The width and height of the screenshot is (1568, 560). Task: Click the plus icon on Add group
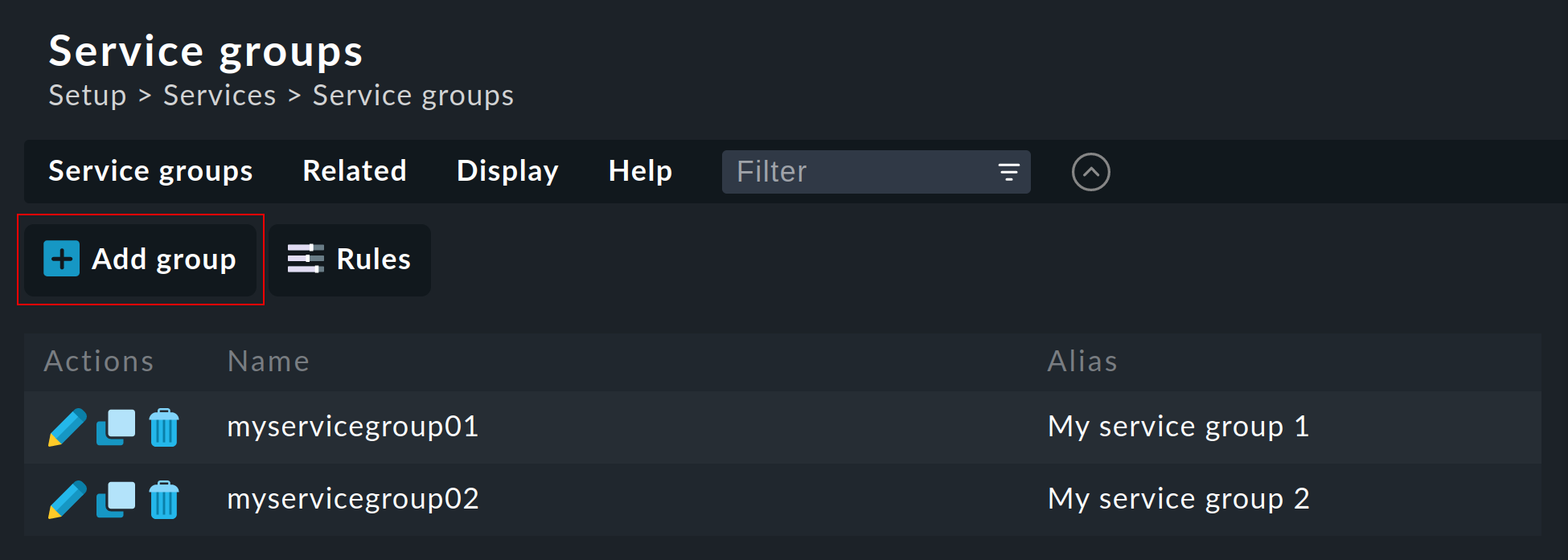pyautogui.click(x=61, y=259)
